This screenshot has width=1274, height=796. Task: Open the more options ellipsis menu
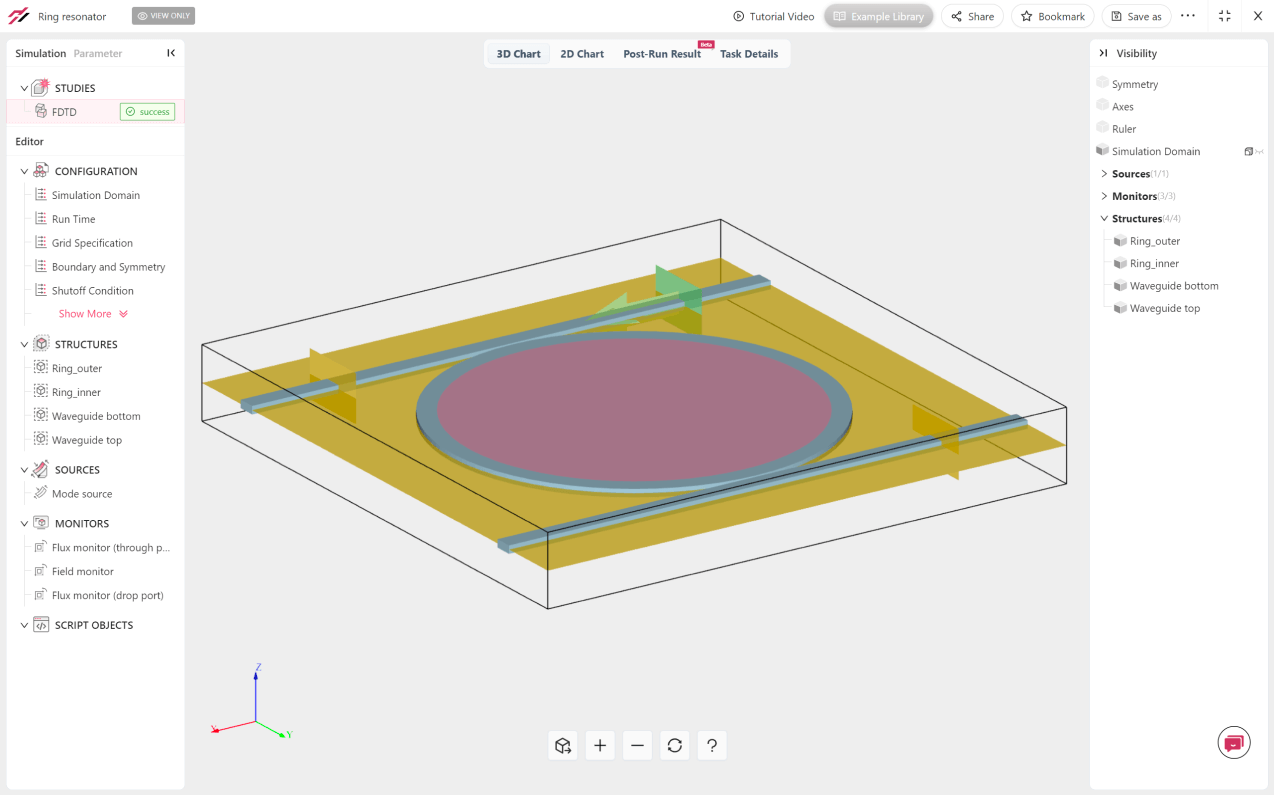click(x=1188, y=16)
